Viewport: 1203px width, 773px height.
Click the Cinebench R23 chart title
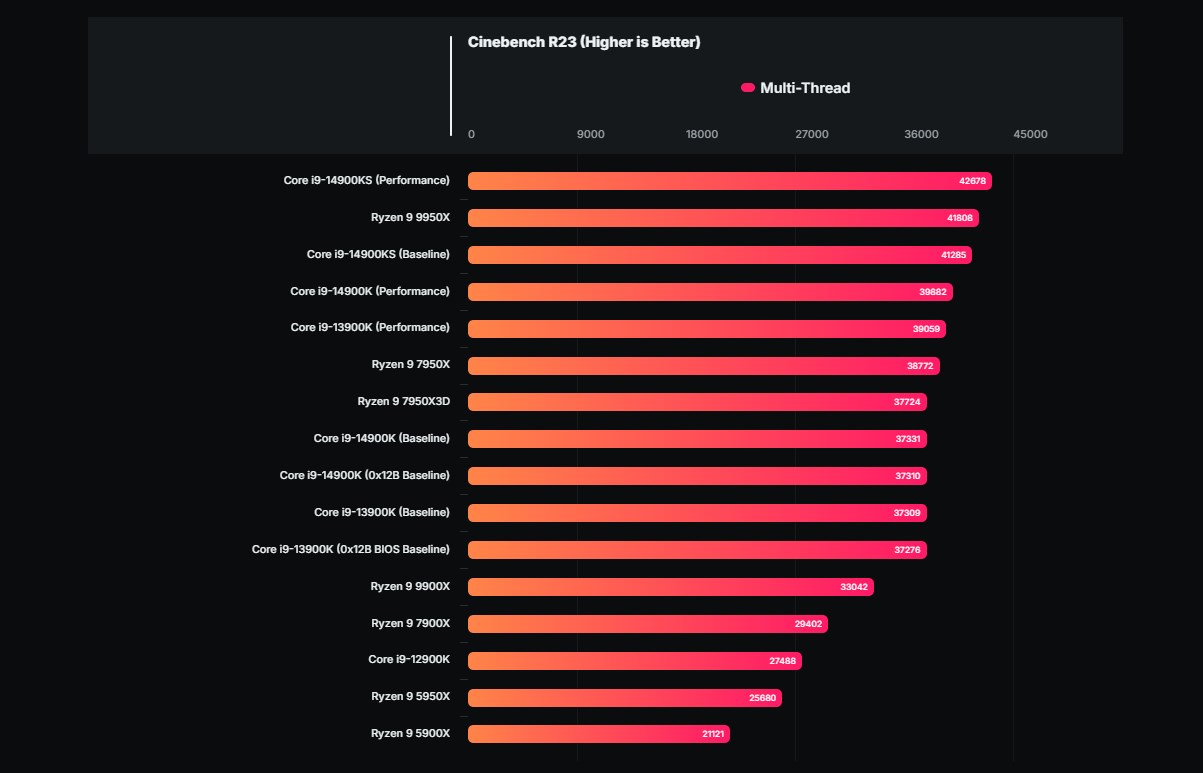[x=584, y=42]
